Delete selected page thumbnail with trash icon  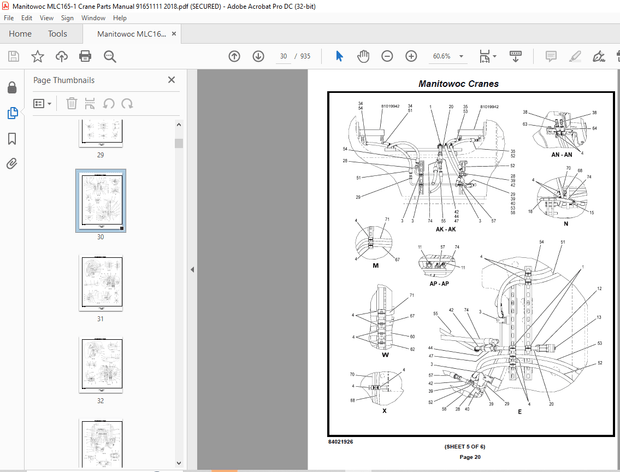[x=72, y=103]
